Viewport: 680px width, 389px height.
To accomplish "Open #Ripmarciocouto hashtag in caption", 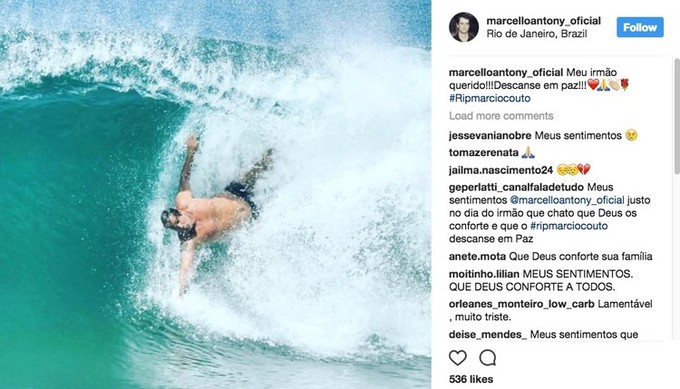I will pyautogui.click(x=490, y=98).
